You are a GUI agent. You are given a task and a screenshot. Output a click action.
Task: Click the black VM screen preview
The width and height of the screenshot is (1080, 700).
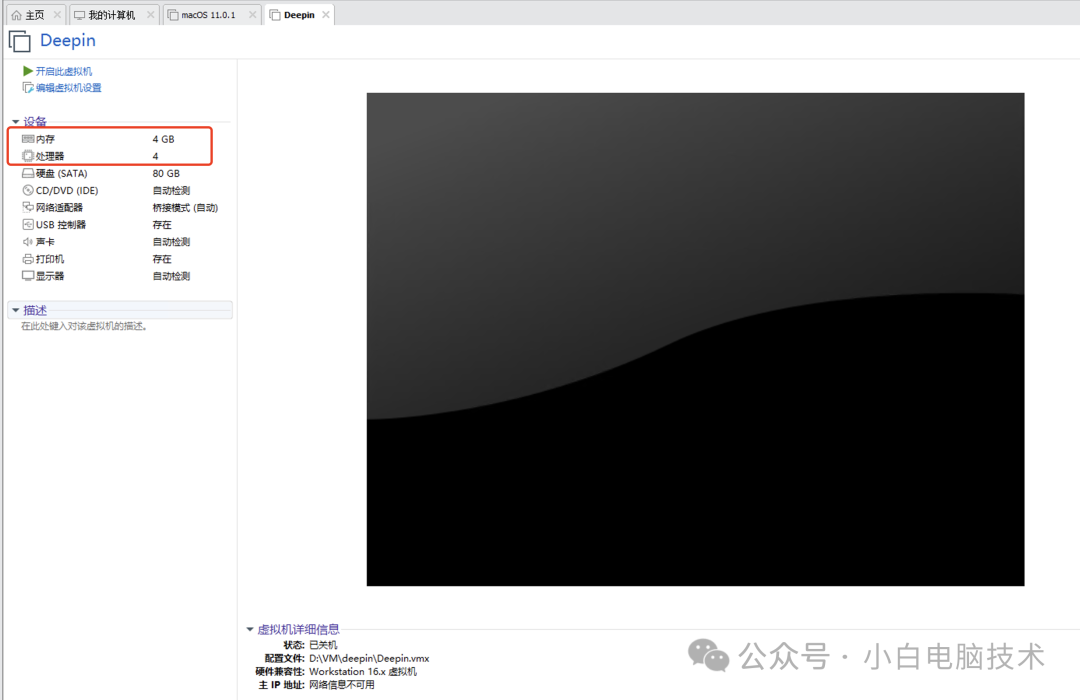(695, 339)
